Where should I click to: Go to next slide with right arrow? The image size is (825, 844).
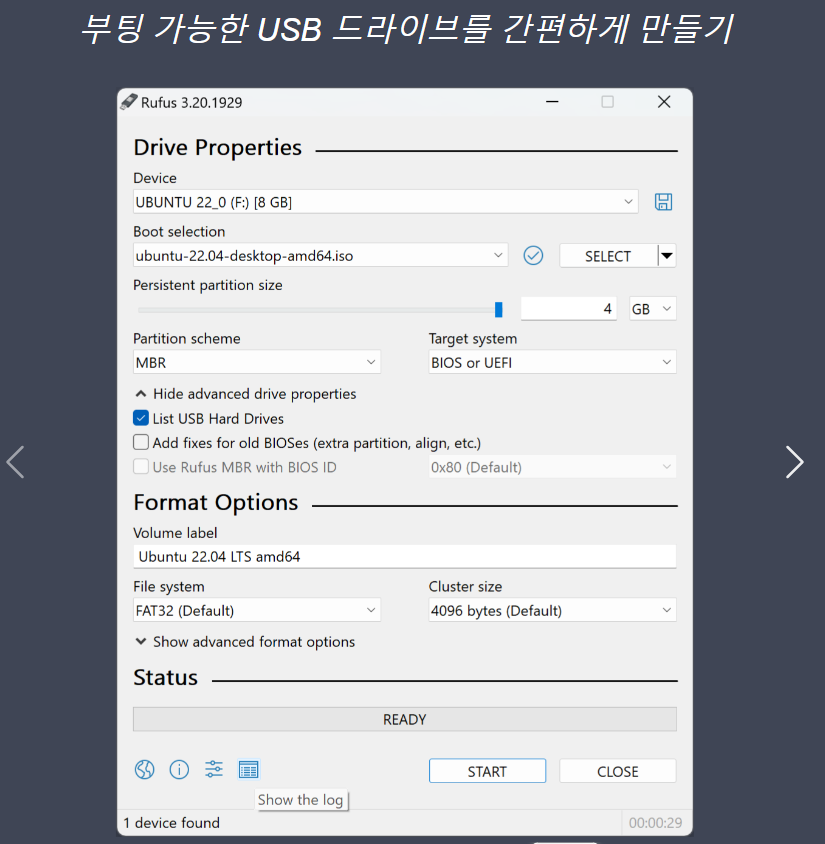[x=794, y=461]
